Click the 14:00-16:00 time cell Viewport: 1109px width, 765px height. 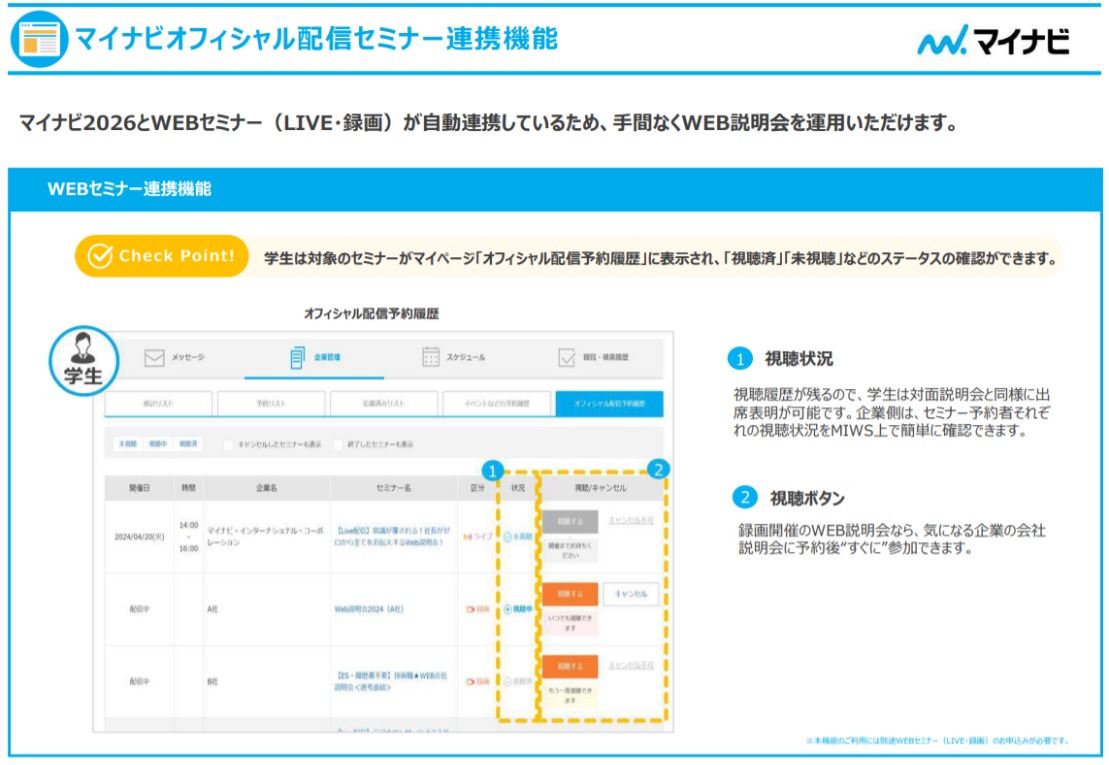[x=189, y=537]
